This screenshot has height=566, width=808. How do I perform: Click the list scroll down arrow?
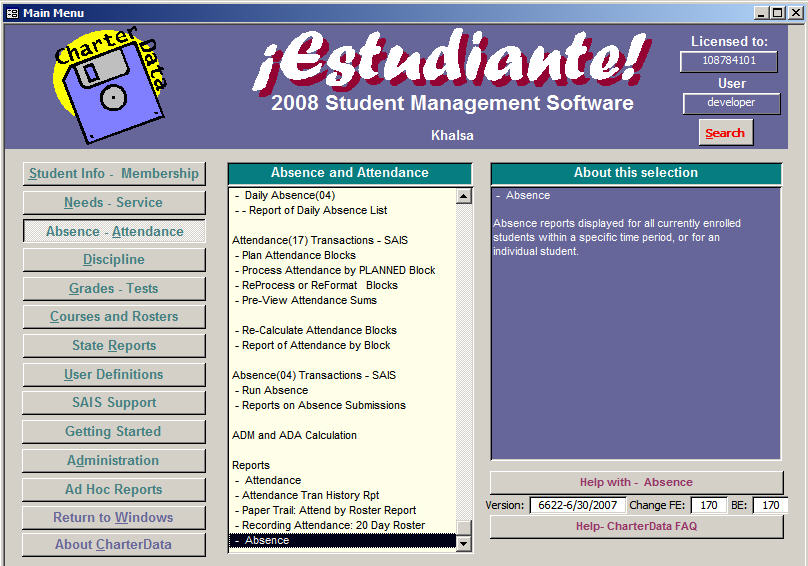pyautogui.click(x=464, y=543)
